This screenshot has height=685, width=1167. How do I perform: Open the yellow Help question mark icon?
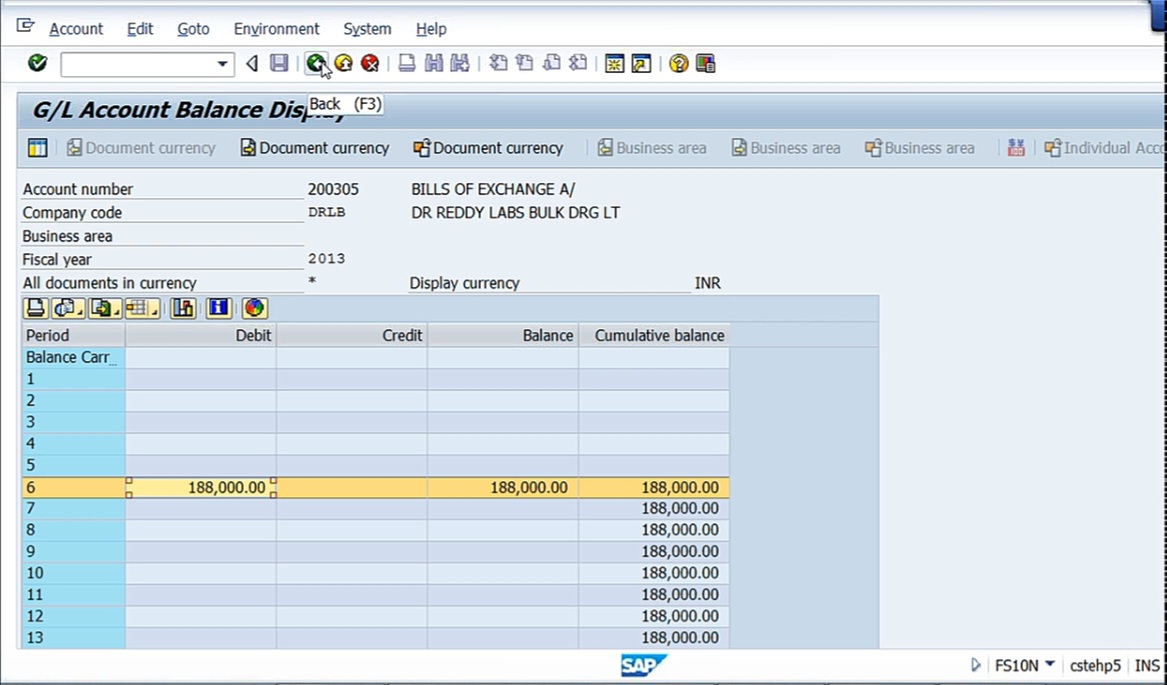(x=678, y=63)
